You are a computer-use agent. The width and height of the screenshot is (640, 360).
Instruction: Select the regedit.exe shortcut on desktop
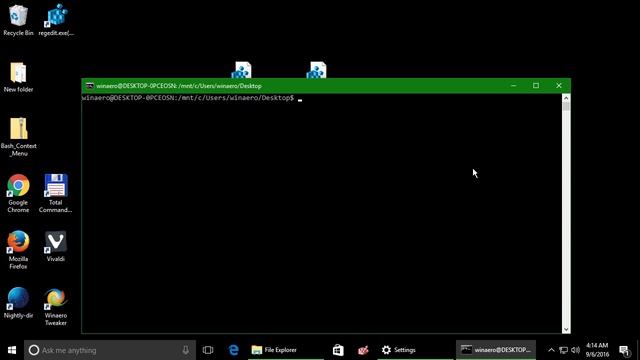click(x=56, y=20)
